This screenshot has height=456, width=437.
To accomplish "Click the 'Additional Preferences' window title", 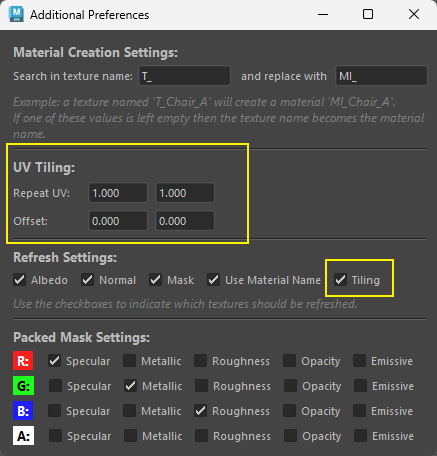I will (90, 15).
